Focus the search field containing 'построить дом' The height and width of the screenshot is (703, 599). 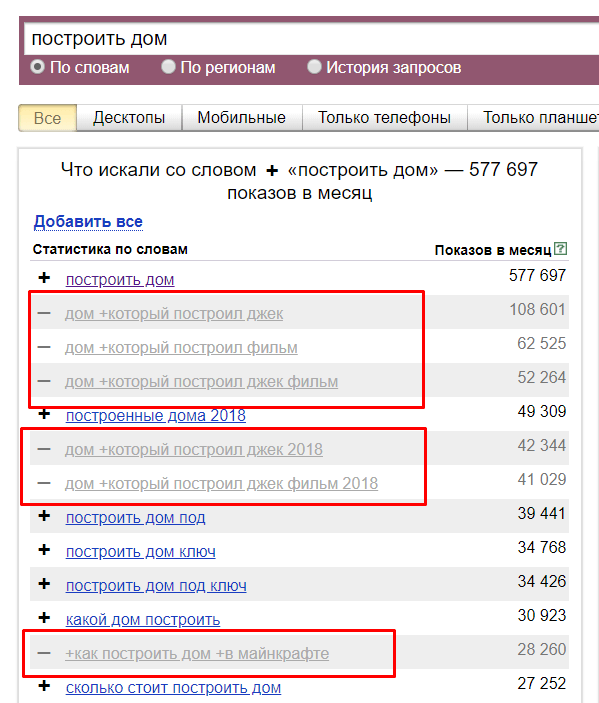[312, 39]
